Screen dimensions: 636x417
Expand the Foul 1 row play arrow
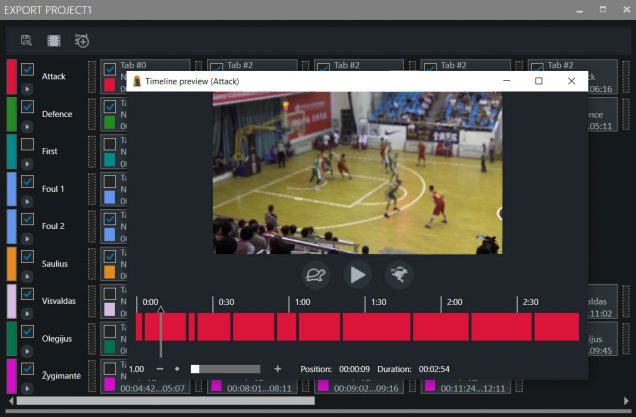coord(27,201)
